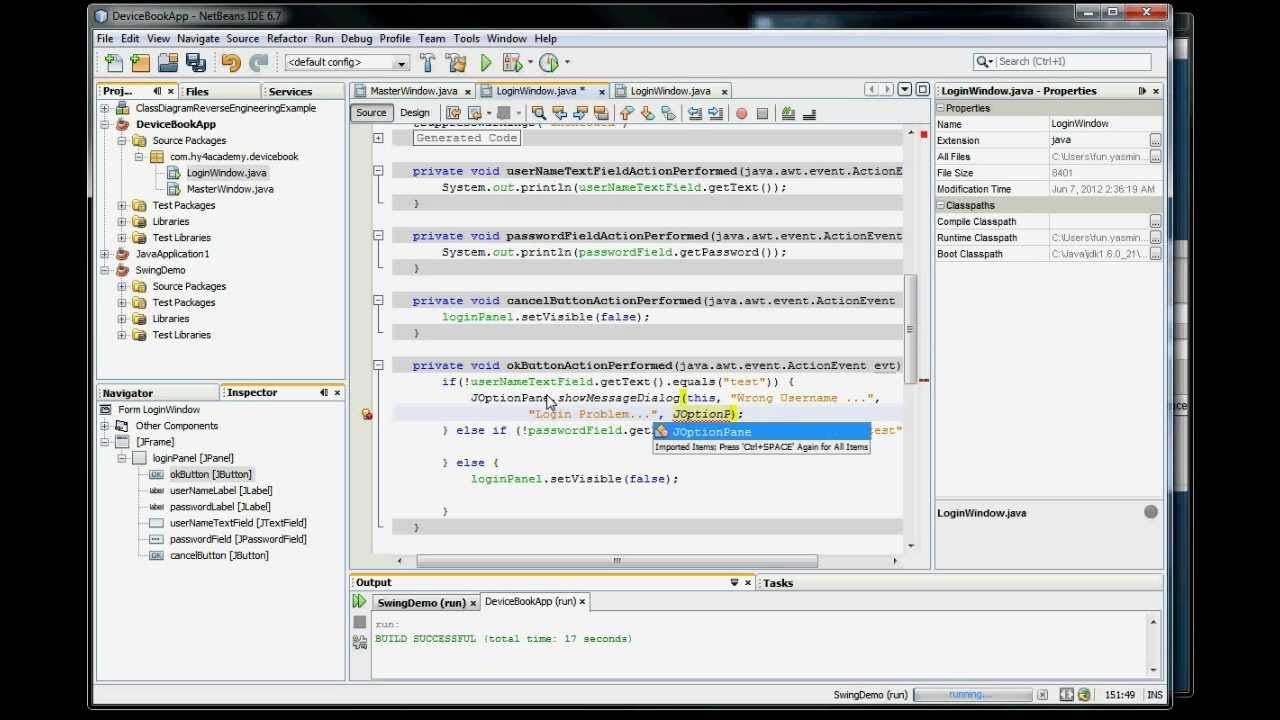The width and height of the screenshot is (1280, 720).
Task: Click the INS insert mode indicator
Action: click(x=1155, y=695)
